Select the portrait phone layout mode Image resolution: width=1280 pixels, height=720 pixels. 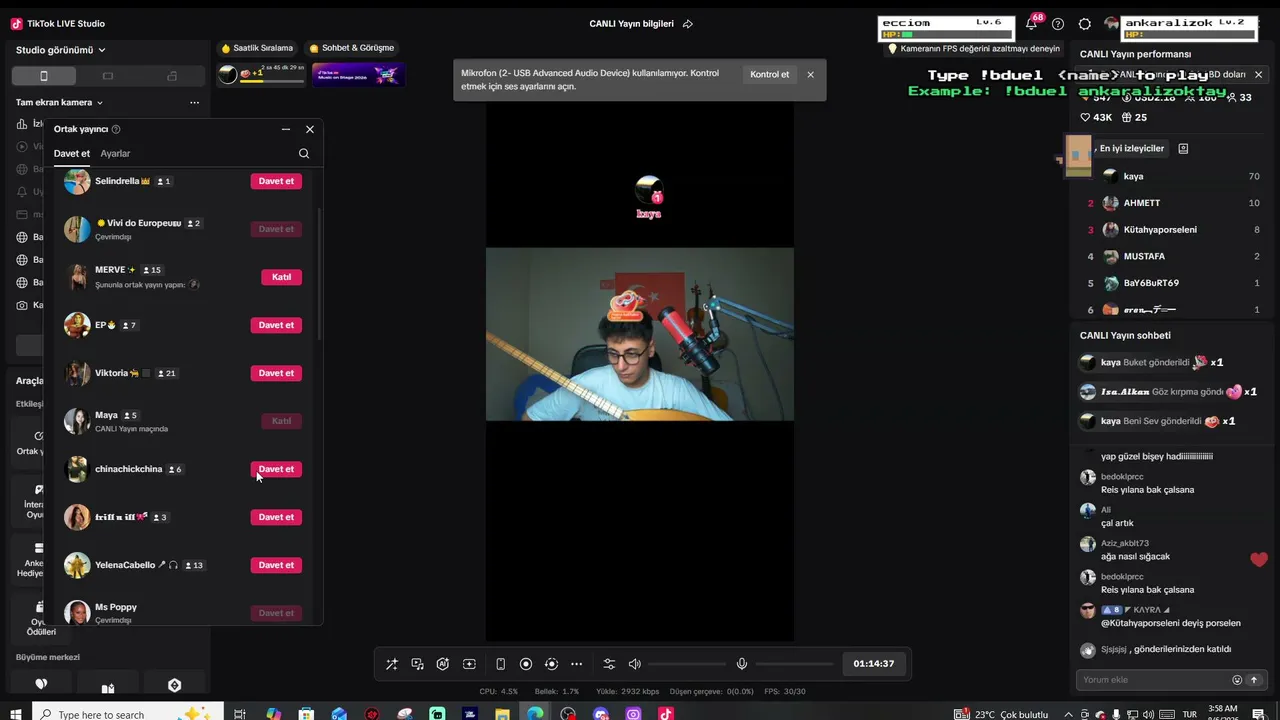tap(43, 76)
